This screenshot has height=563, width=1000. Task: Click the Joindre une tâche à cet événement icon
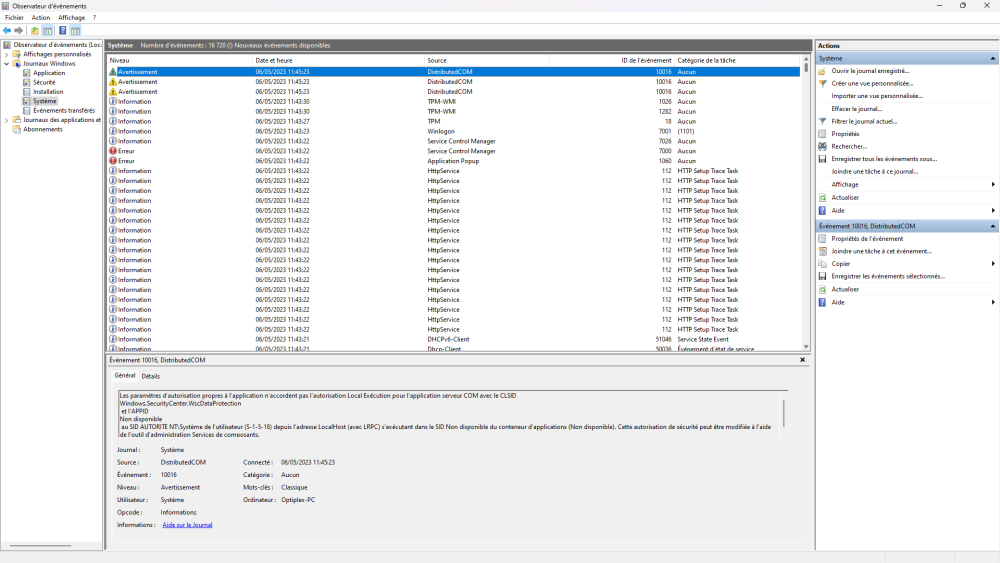tap(822, 251)
